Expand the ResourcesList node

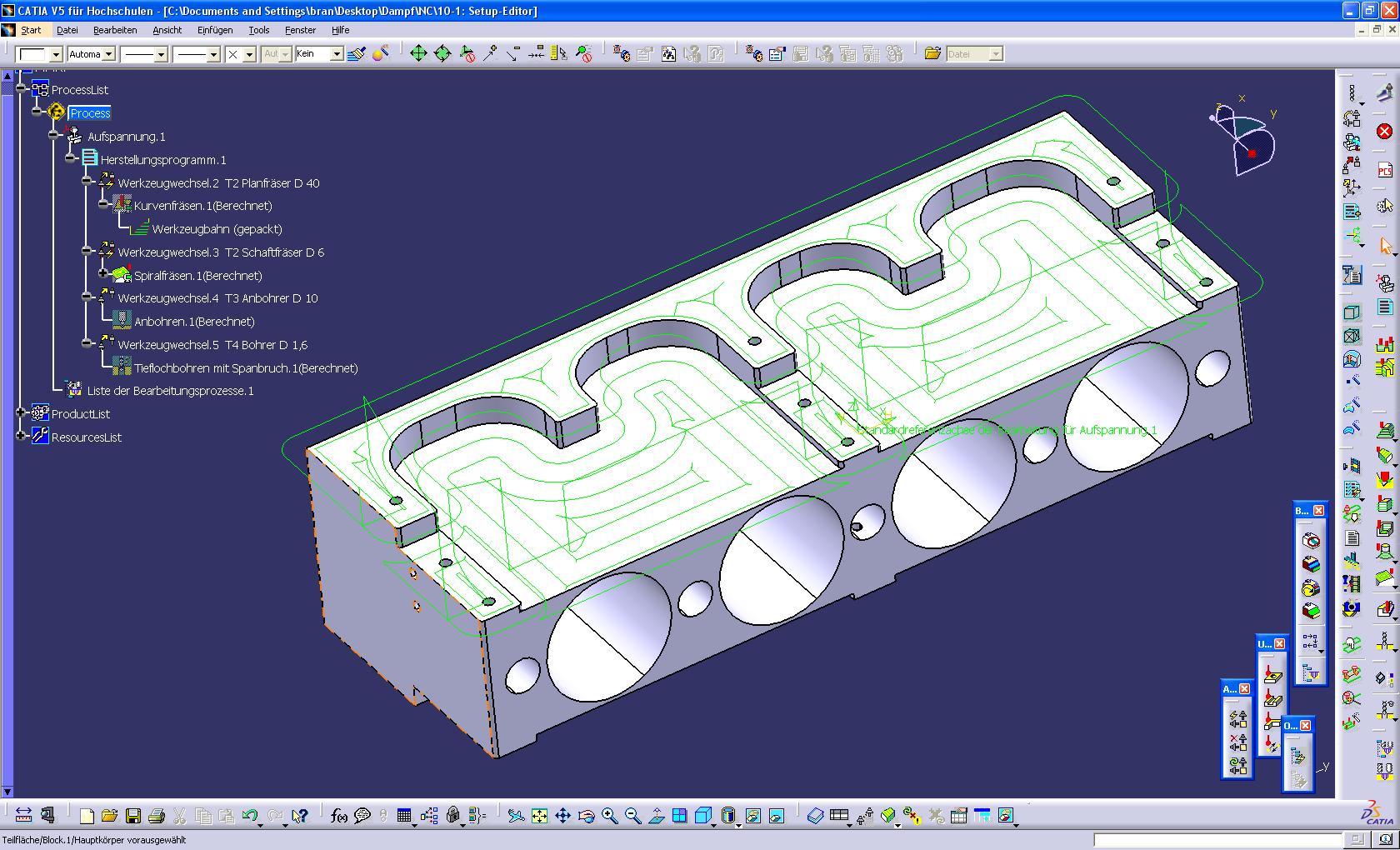(x=21, y=436)
